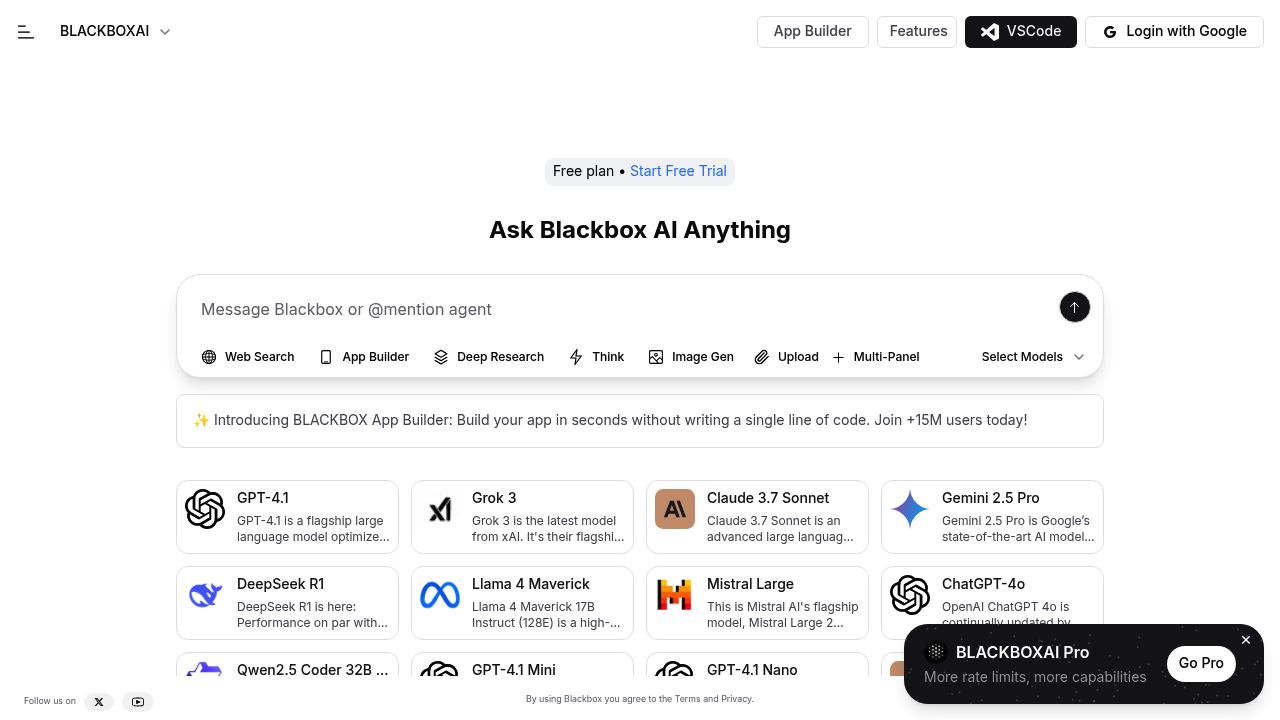Viewport: 1280px width, 720px height.
Task: Select the Gemini 2.5 Pro model card
Action: click(x=992, y=517)
